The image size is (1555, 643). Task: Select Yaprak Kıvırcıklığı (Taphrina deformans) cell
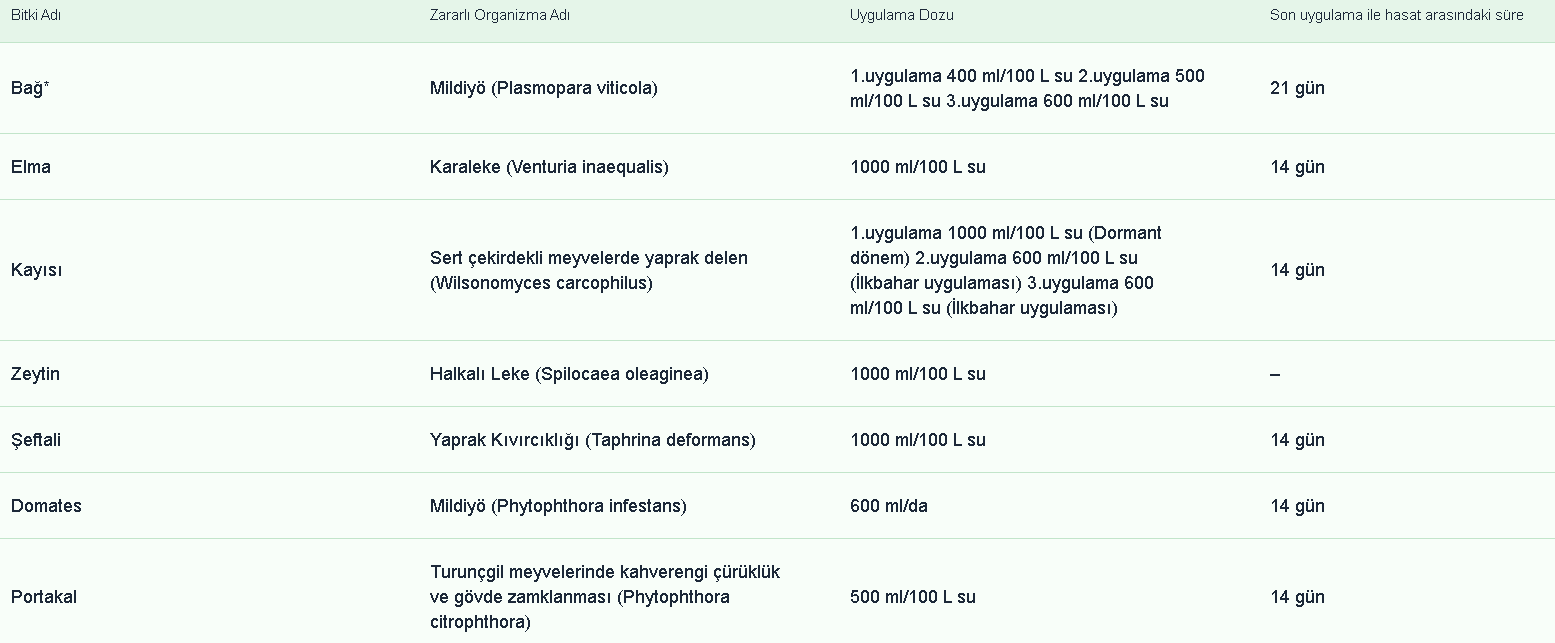pos(592,440)
